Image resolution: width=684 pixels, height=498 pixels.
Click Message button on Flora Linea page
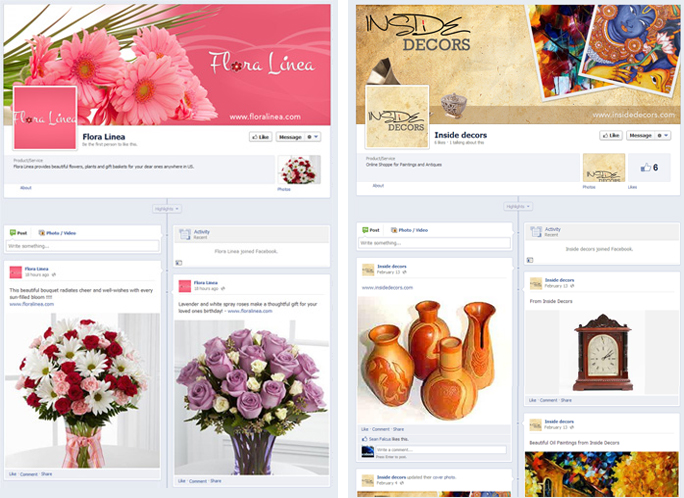290,137
